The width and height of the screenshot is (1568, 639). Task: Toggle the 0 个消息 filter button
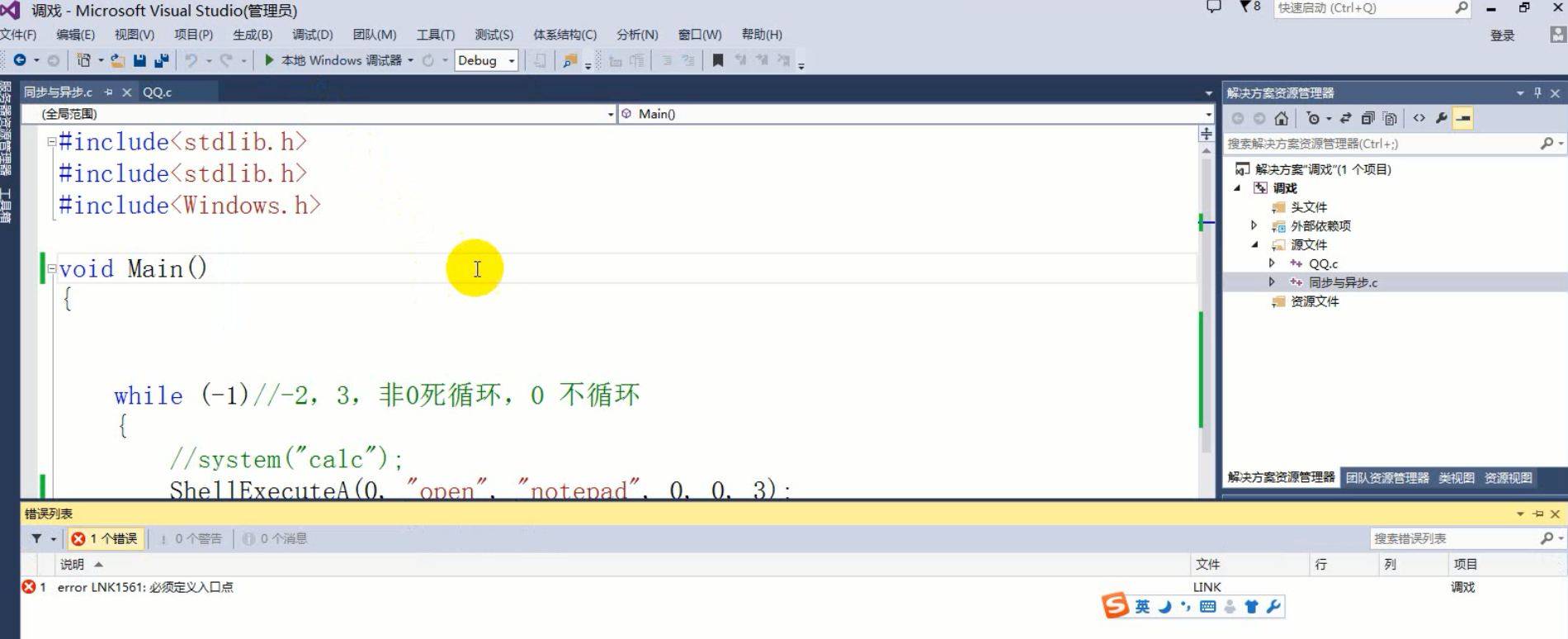point(276,538)
